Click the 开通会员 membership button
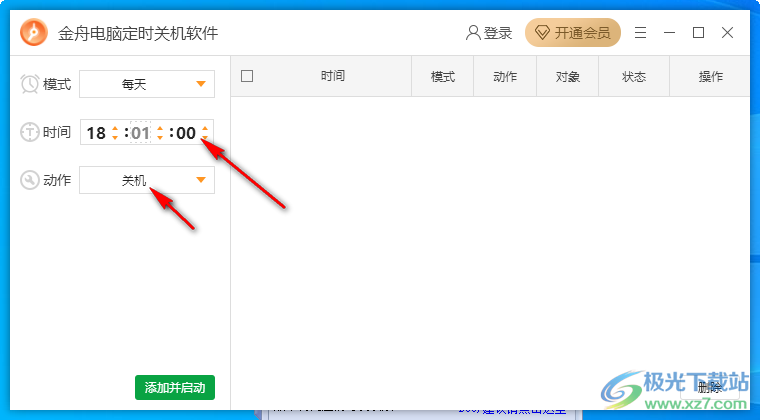This screenshot has height=420, width=760. coord(573,32)
